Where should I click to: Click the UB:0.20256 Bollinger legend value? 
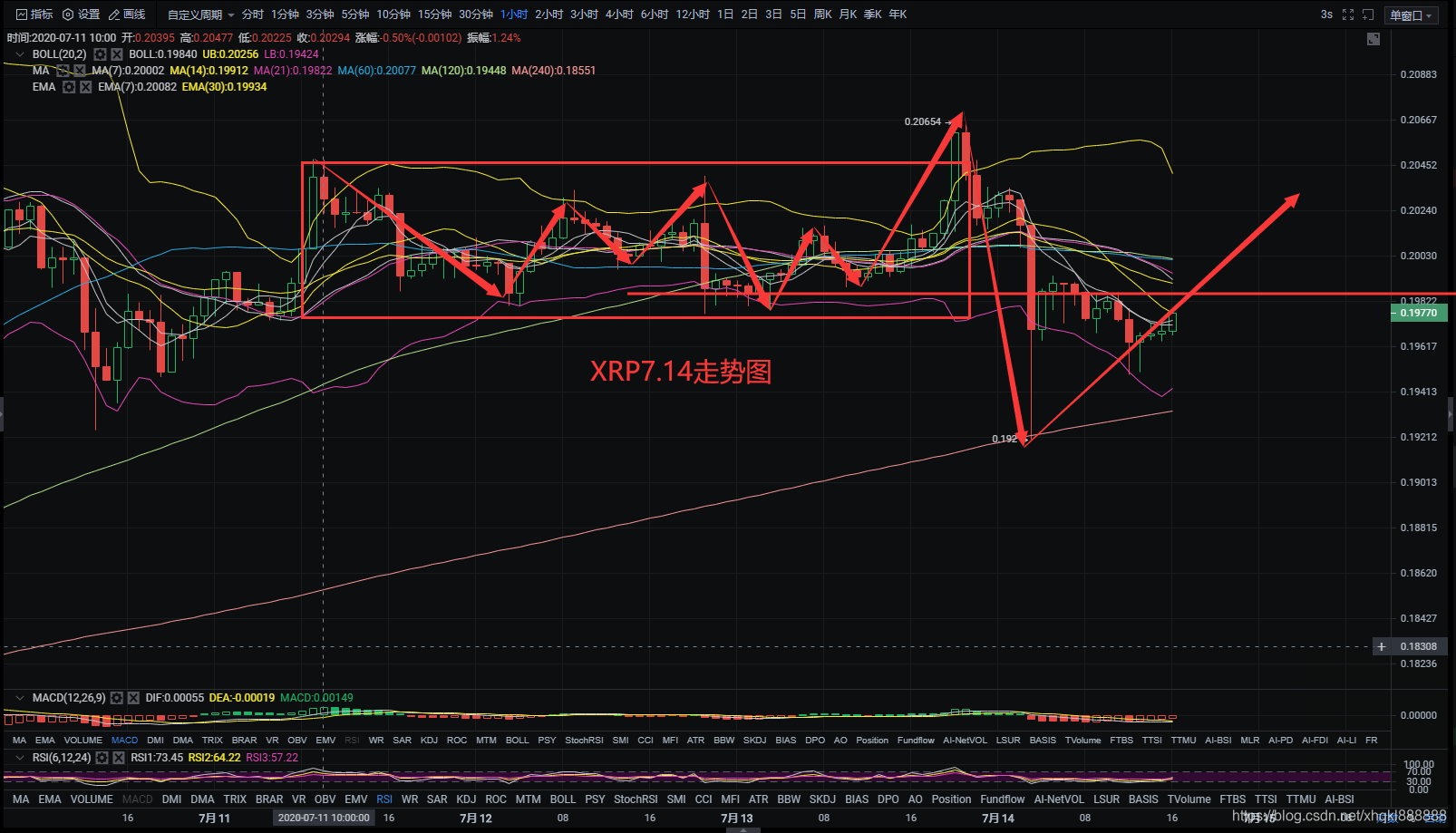coord(230,54)
